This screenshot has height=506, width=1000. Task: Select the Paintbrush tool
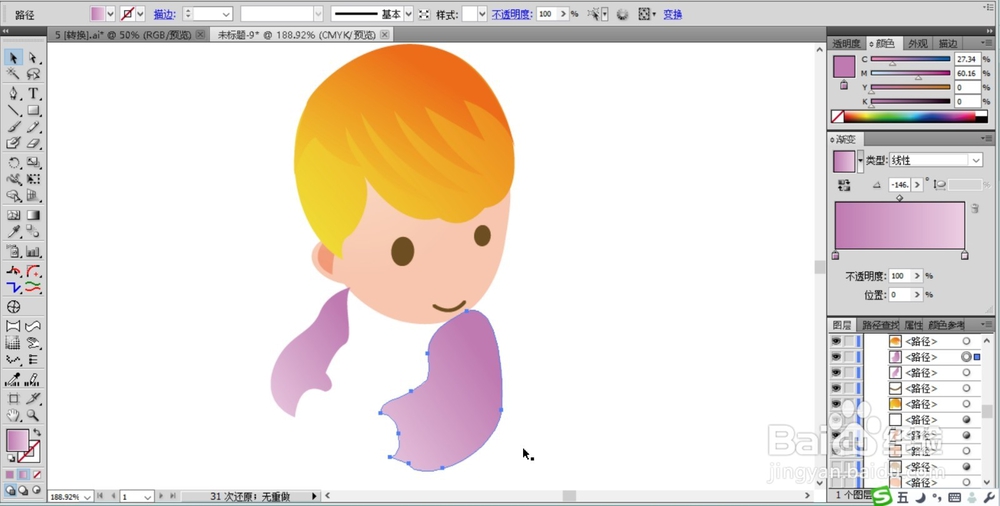13,127
